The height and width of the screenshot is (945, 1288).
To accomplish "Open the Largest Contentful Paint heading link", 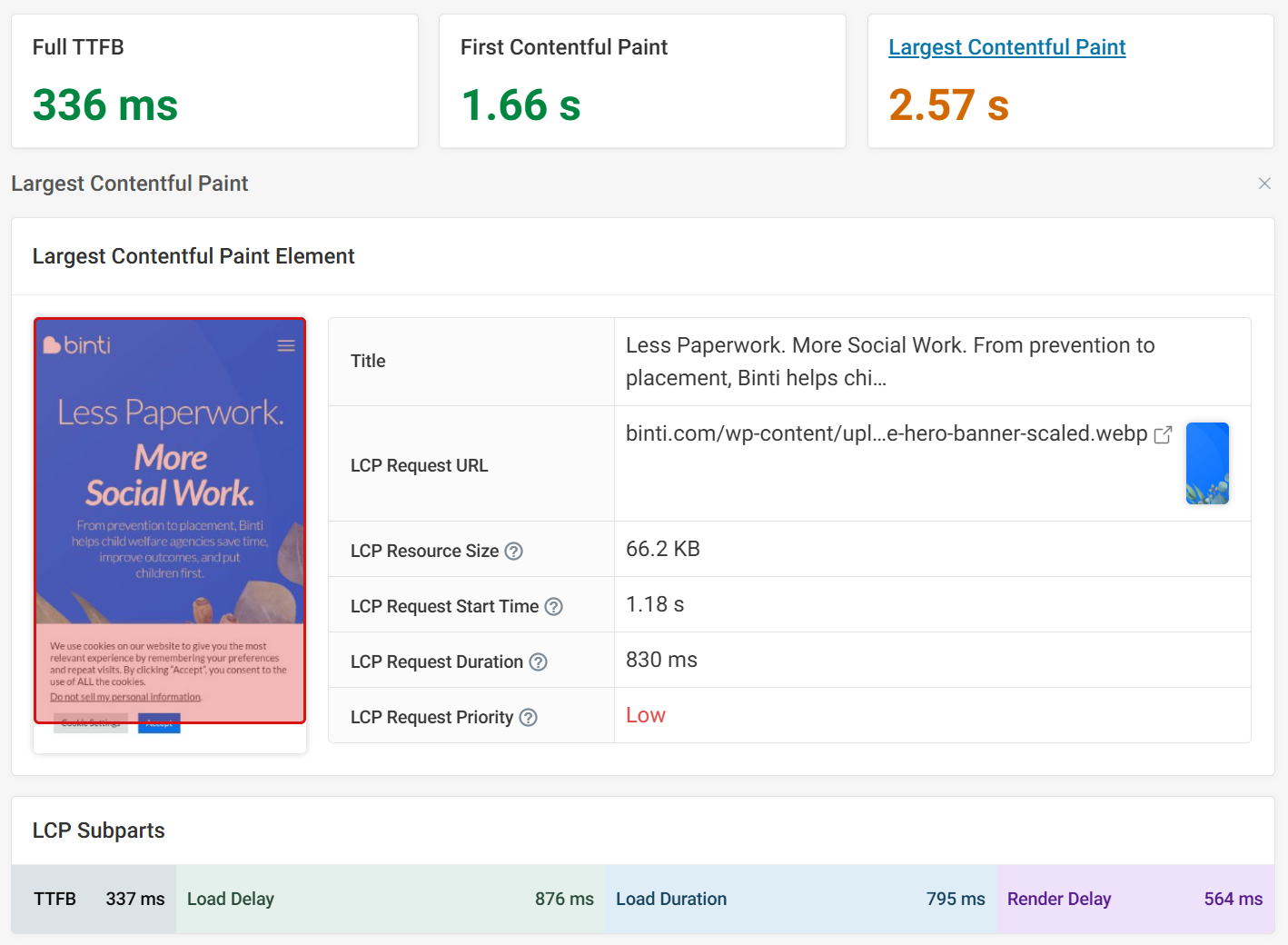I will pyautogui.click(x=1006, y=46).
